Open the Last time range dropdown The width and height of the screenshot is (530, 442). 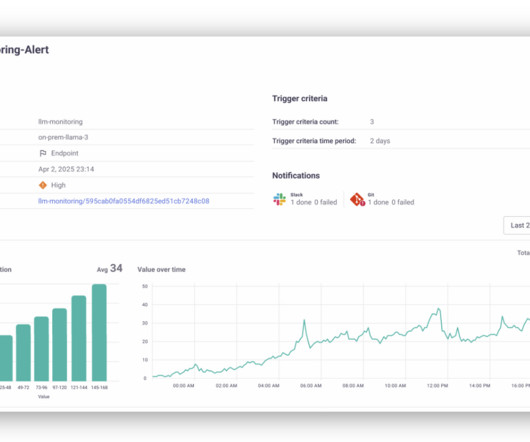[x=517, y=225]
